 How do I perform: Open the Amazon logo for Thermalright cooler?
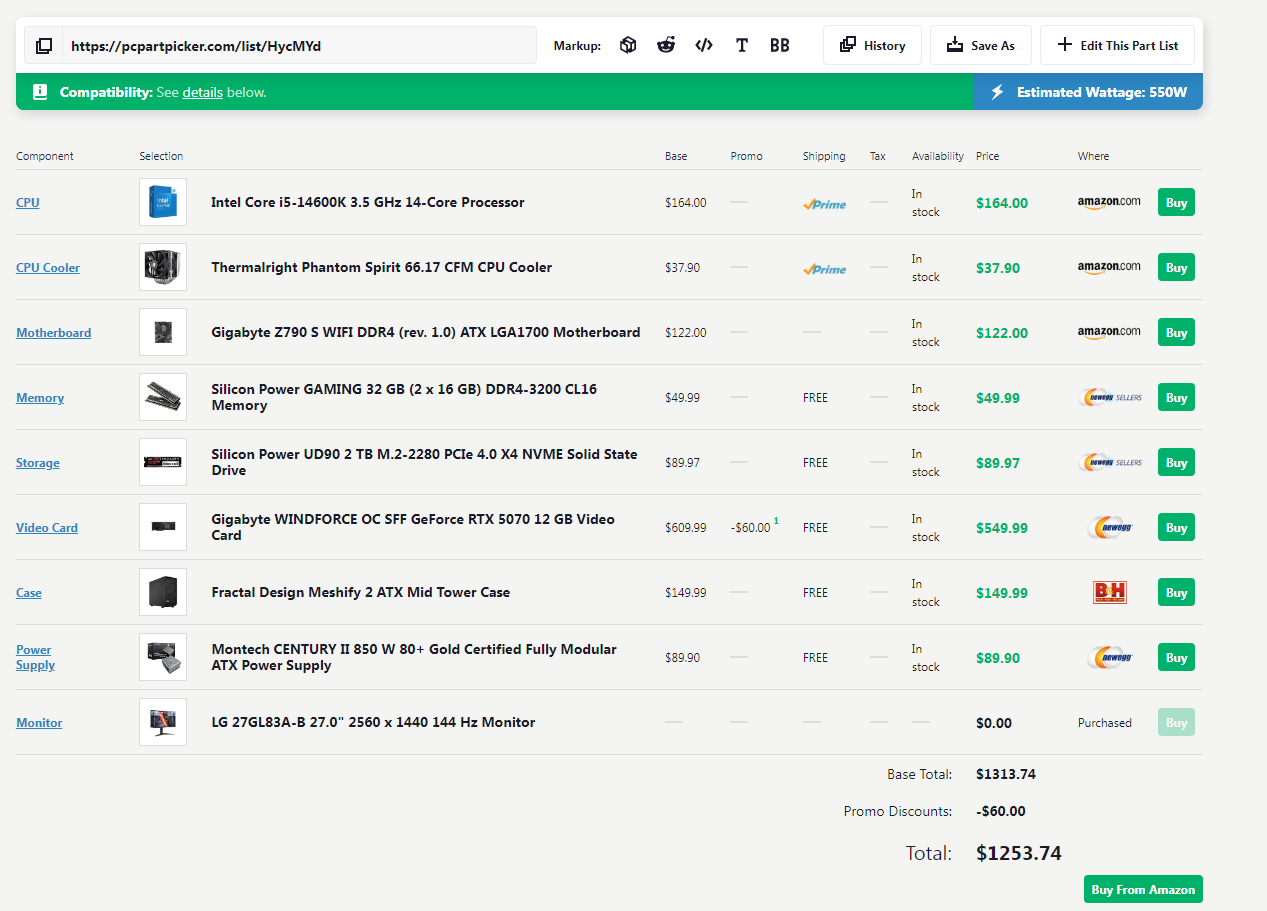coord(1109,267)
